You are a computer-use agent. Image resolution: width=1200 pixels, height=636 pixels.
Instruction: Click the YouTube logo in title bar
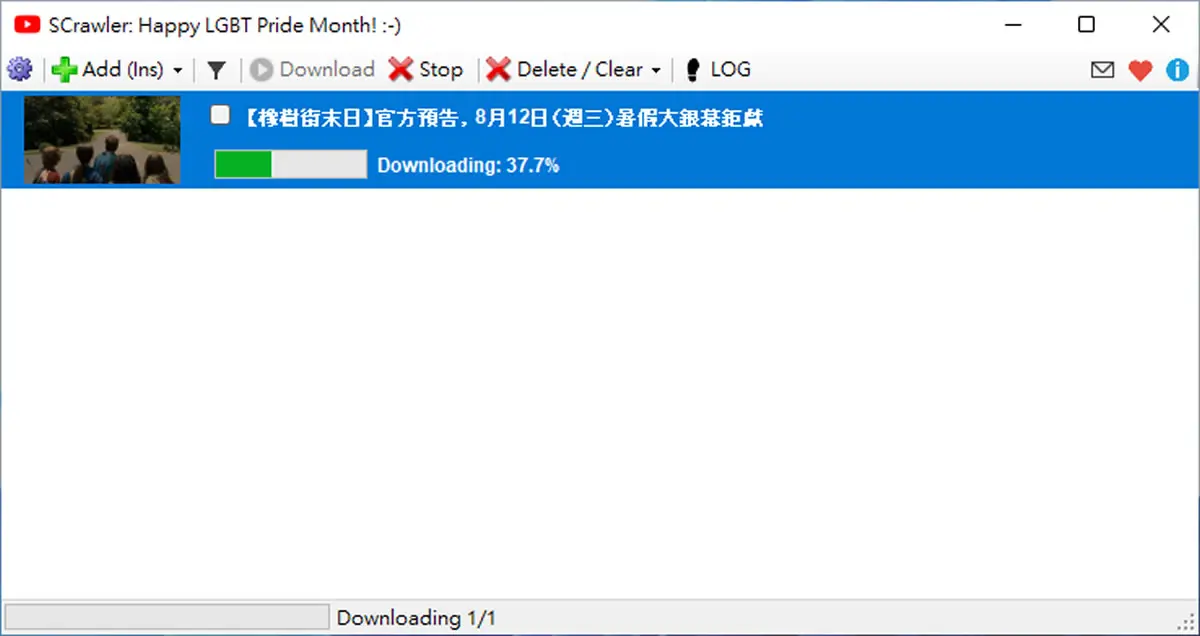pyautogui.click(x=27, y=25)
